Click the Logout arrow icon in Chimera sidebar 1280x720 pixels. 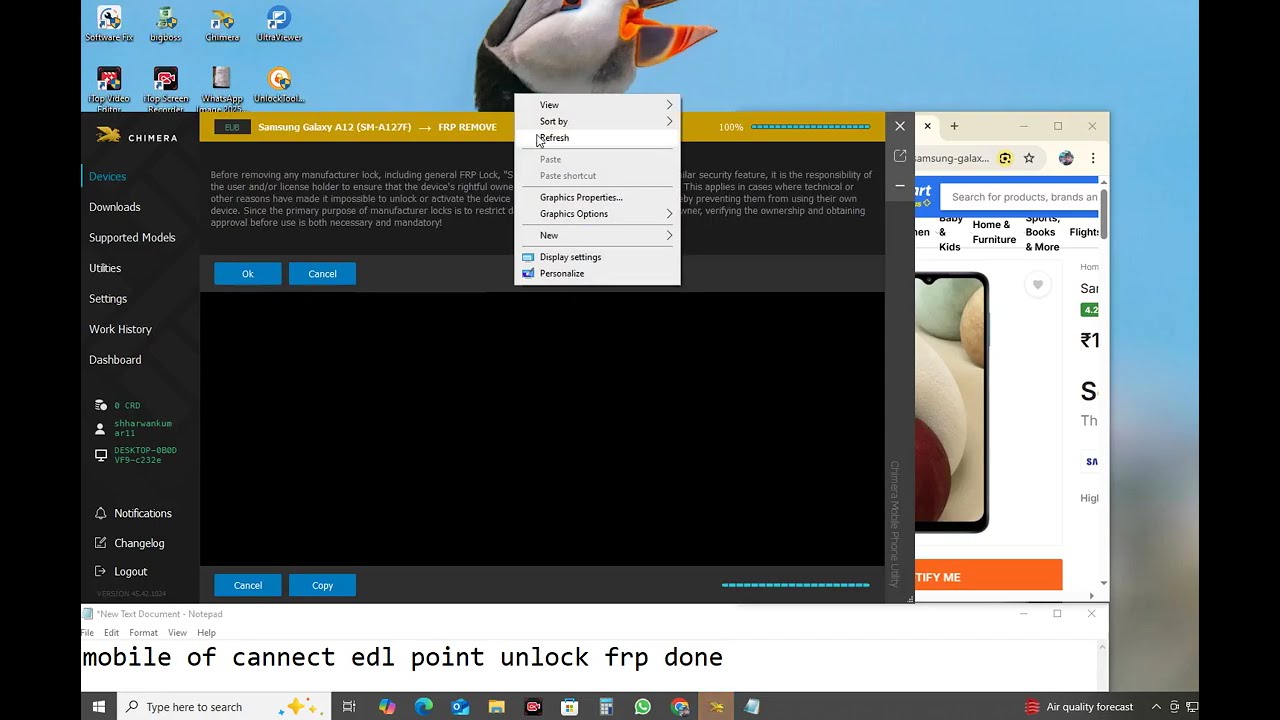100,572
